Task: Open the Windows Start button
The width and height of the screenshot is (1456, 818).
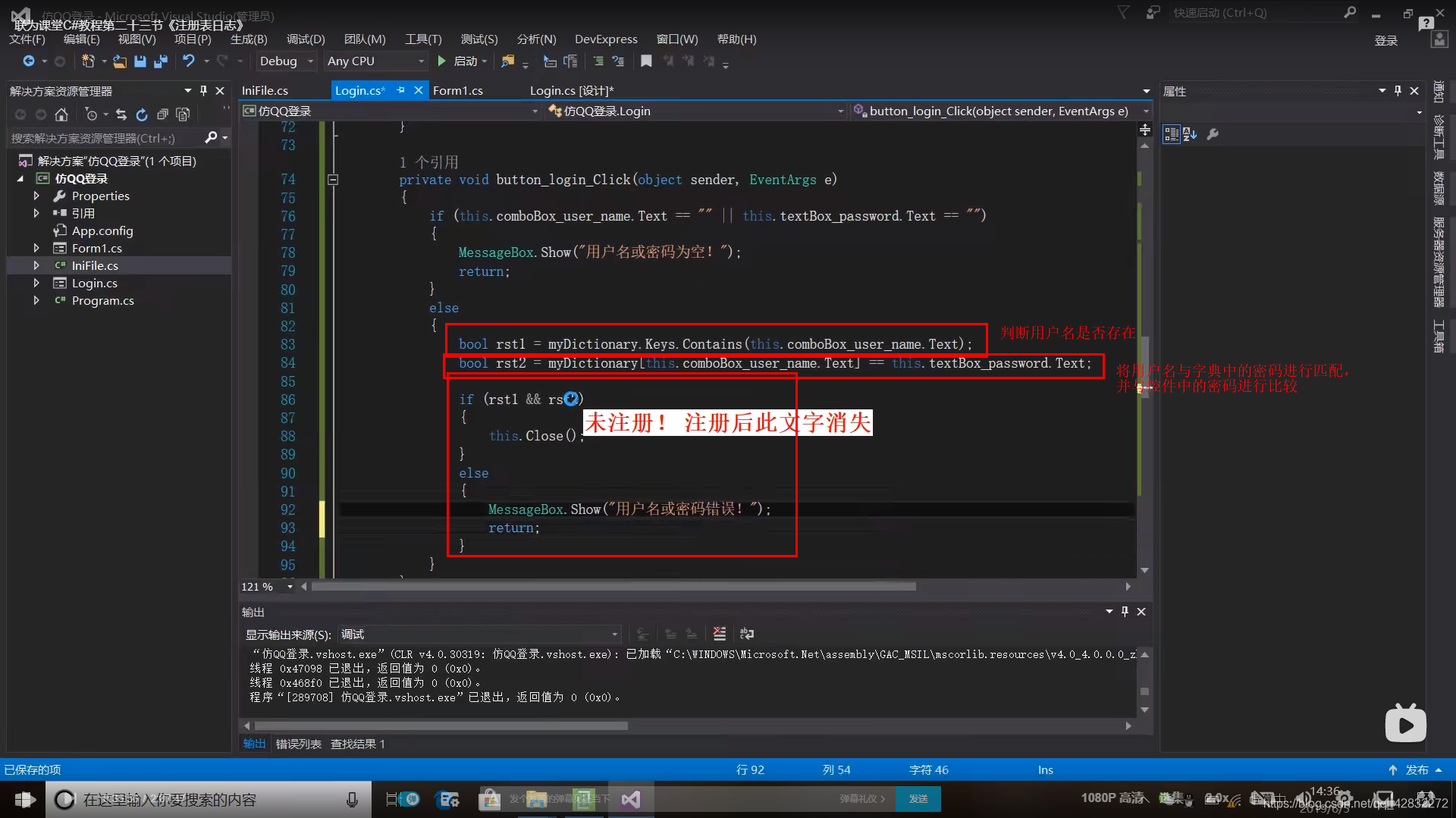Action: pos(24,800)
